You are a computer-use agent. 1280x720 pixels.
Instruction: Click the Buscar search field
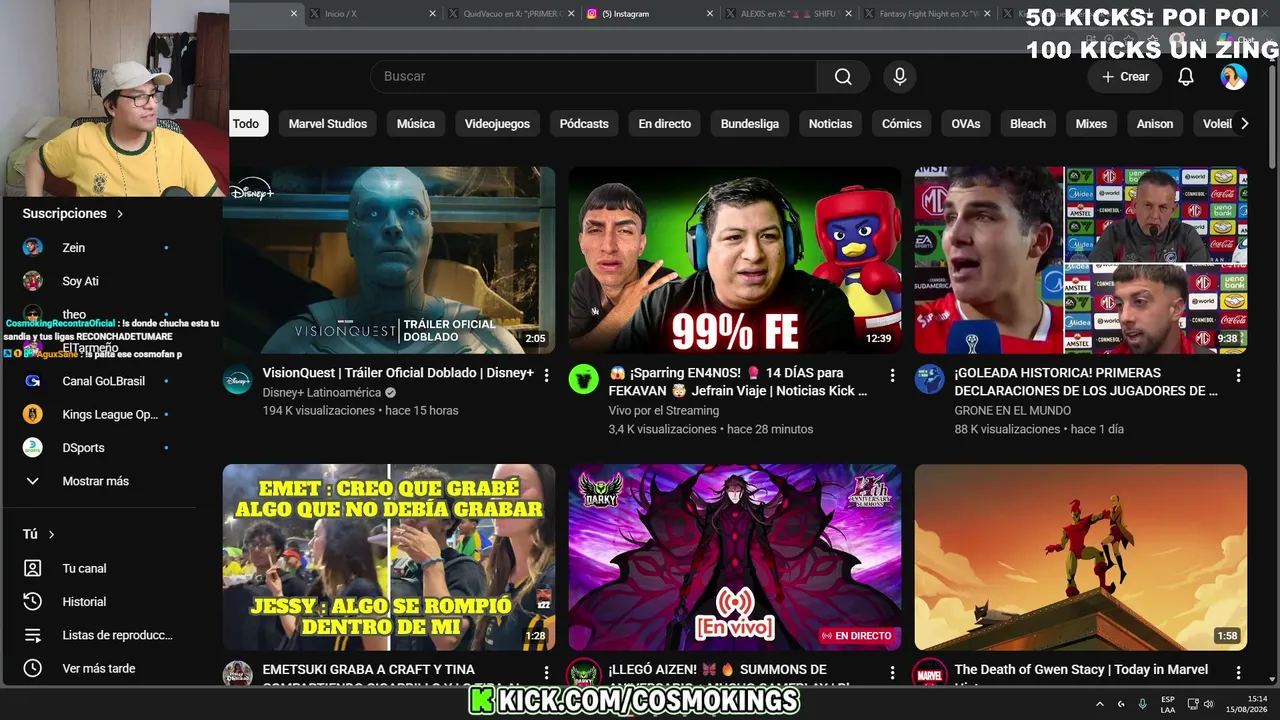593,77
